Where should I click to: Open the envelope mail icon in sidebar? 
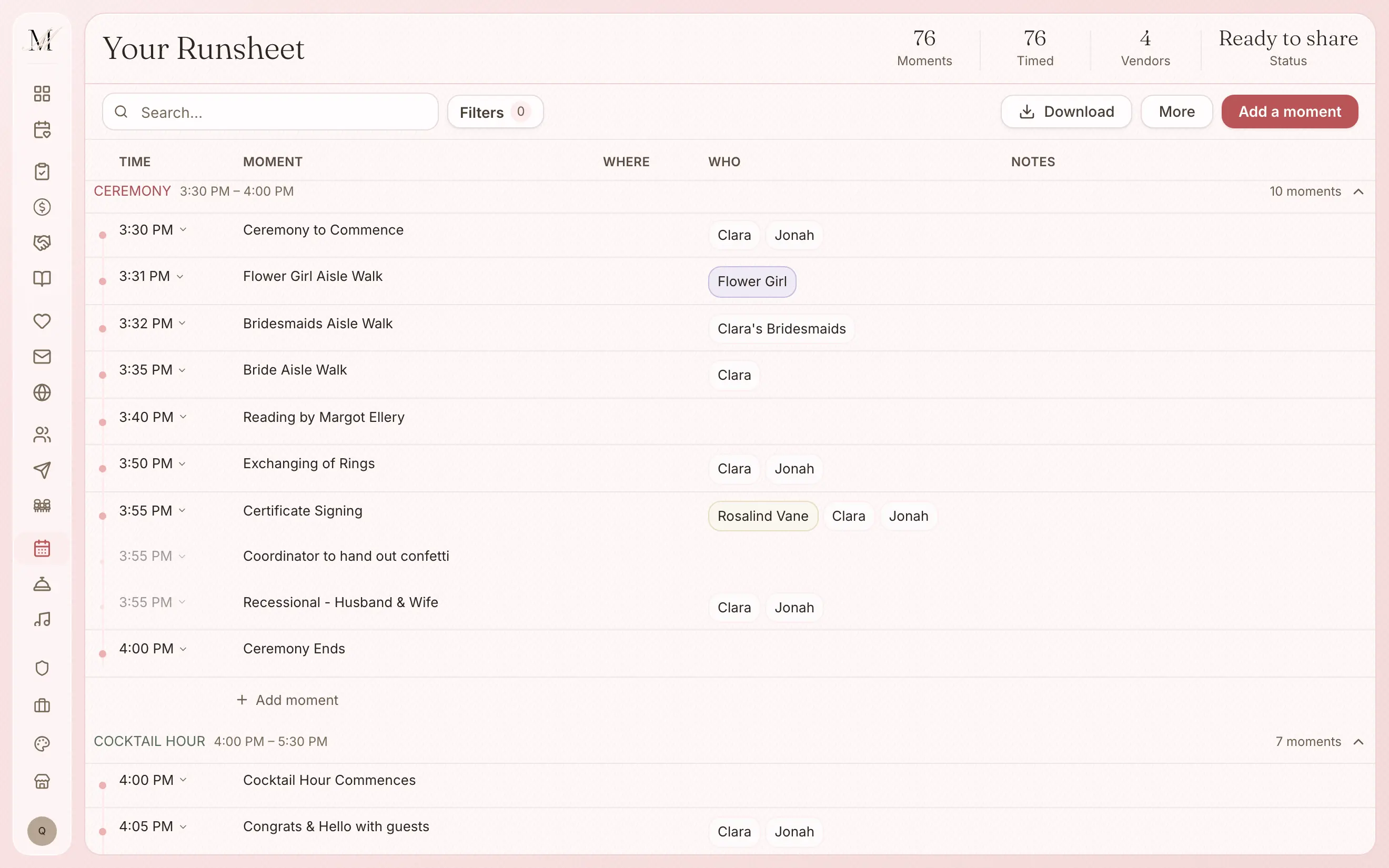click(42, 357)
